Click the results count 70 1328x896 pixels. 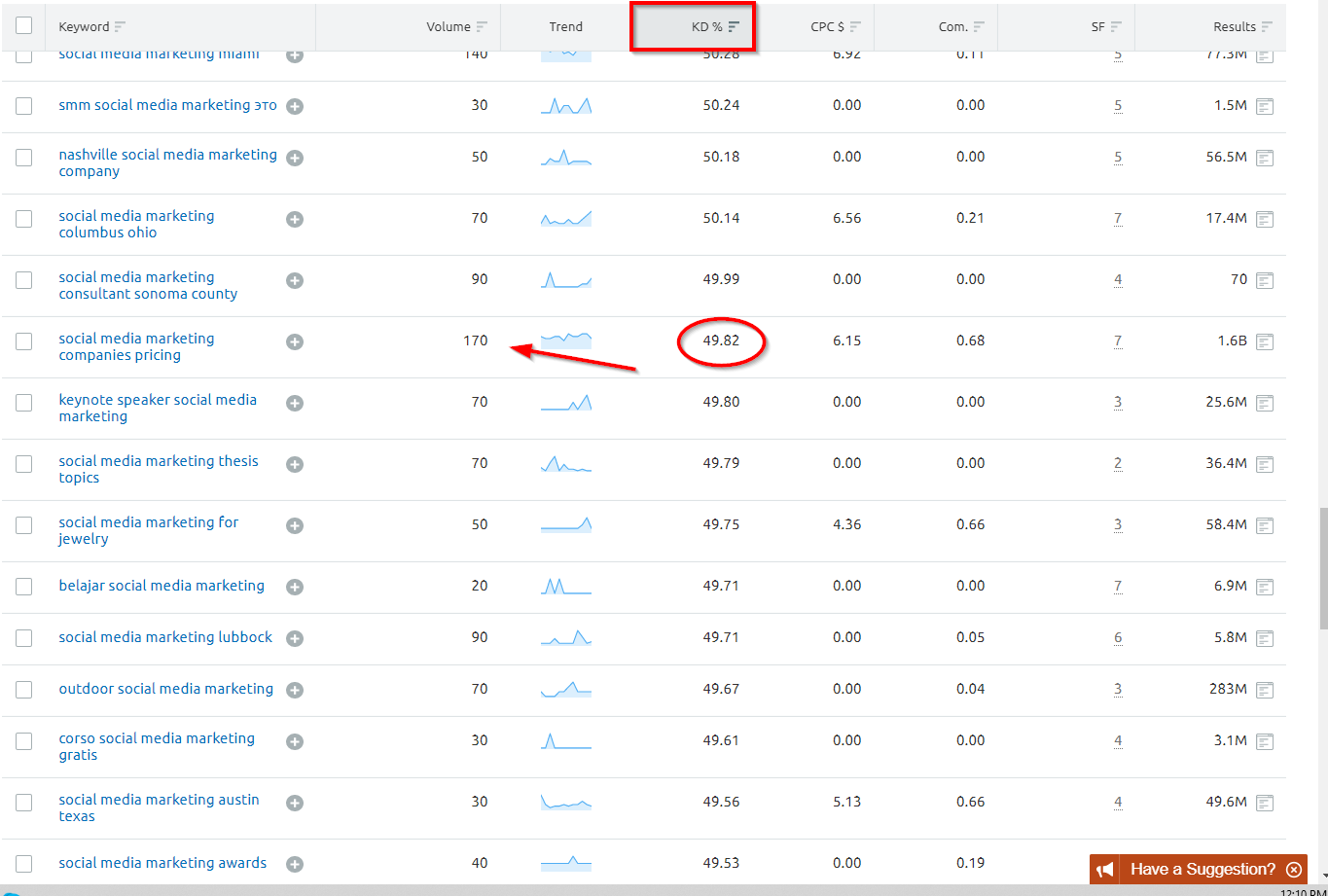[1238, 280]
